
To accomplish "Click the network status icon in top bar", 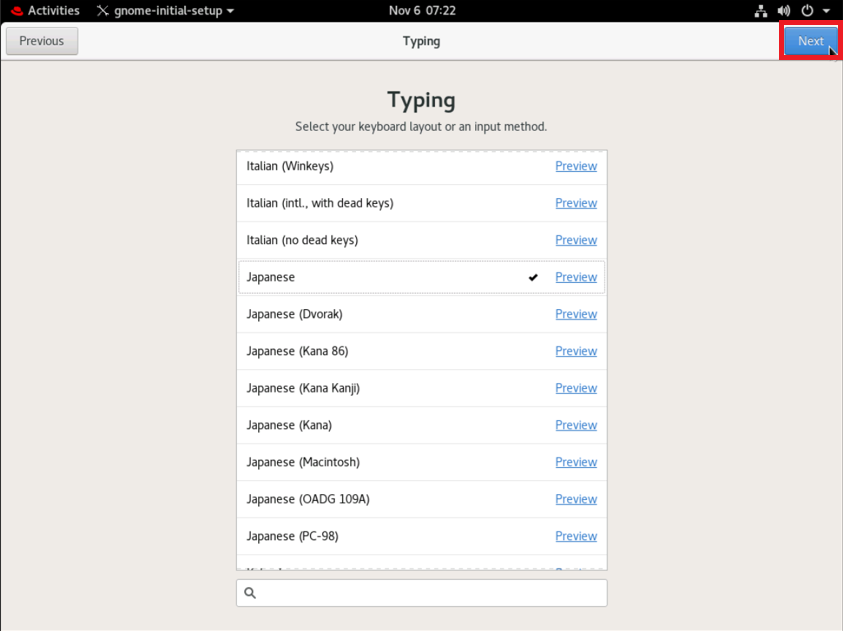I will click(761, 11).
